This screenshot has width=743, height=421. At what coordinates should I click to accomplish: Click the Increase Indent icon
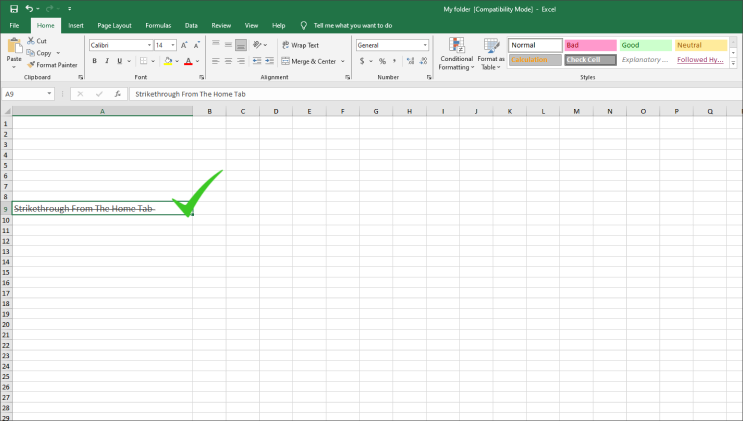(269, 61)
